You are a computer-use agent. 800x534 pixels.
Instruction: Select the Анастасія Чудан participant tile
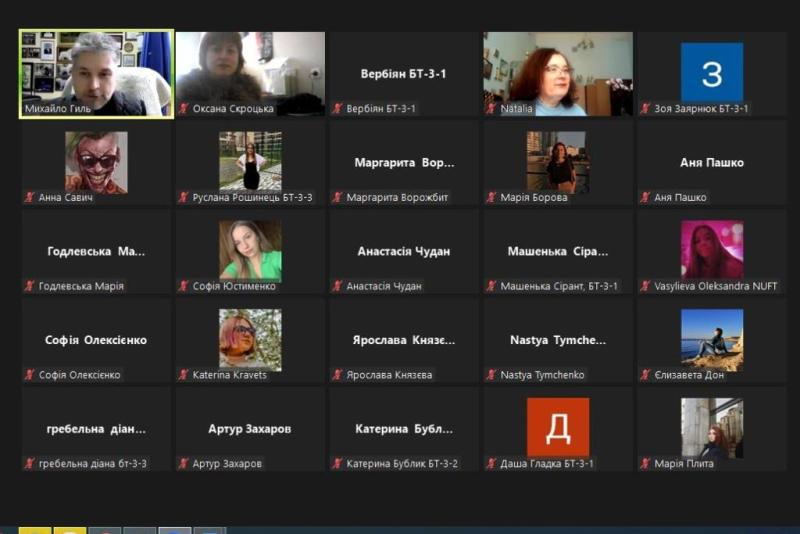404,252
